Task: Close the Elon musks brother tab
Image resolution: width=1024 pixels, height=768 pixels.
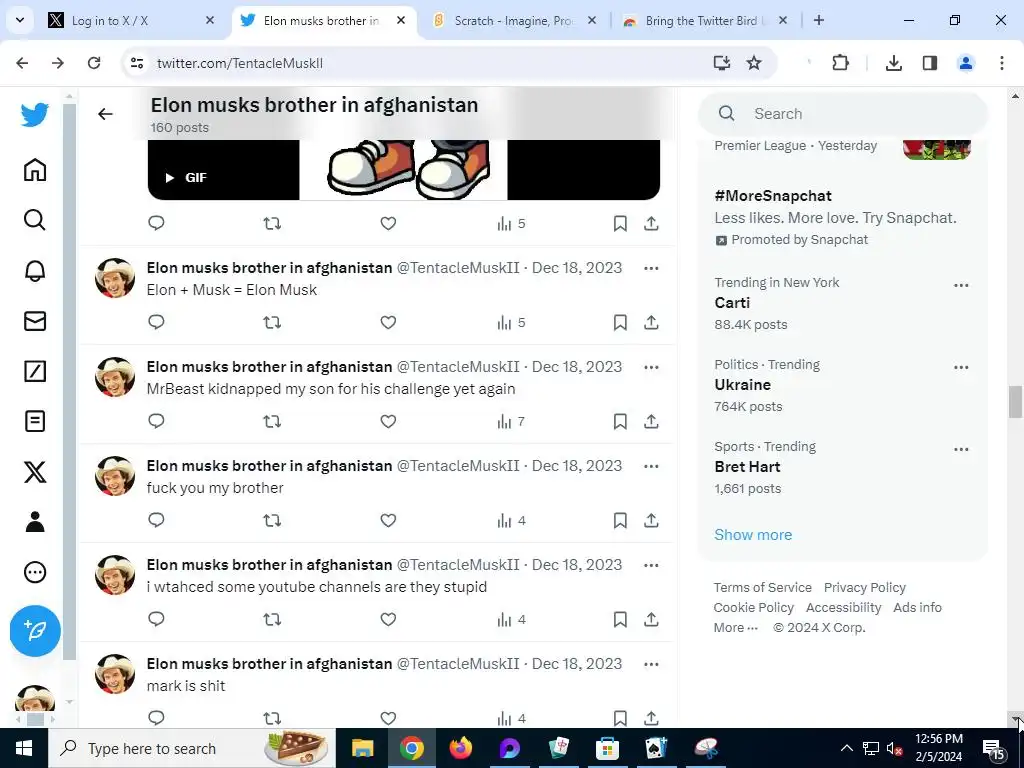Action: [401, 20]
